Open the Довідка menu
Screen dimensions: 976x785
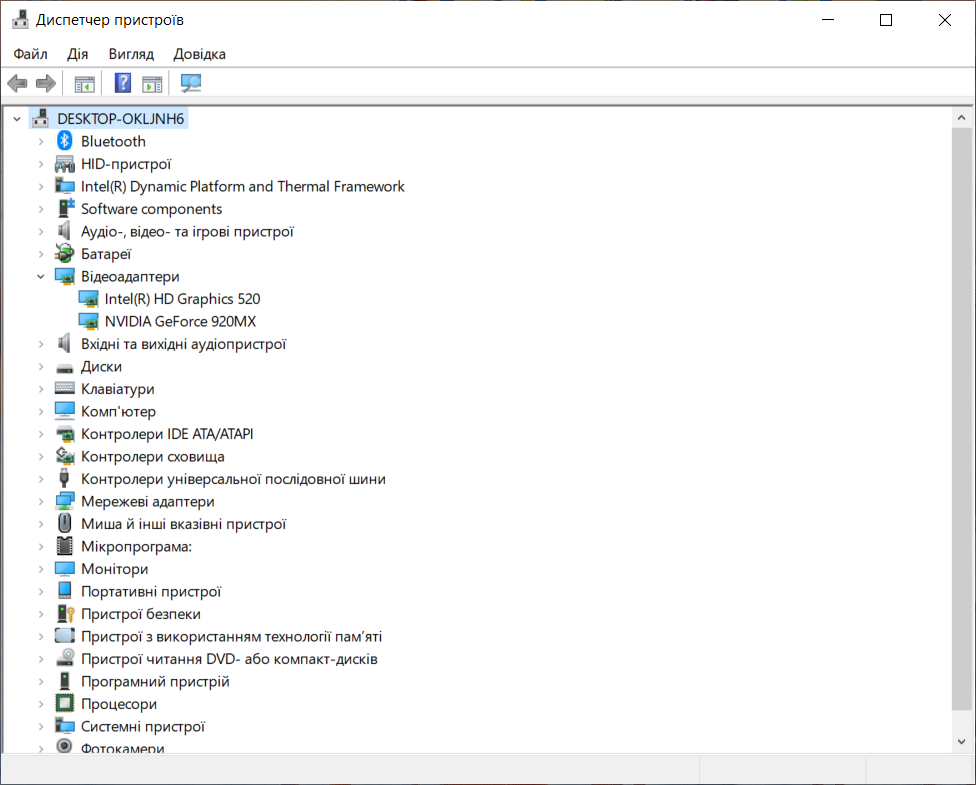tap(200, 54)
